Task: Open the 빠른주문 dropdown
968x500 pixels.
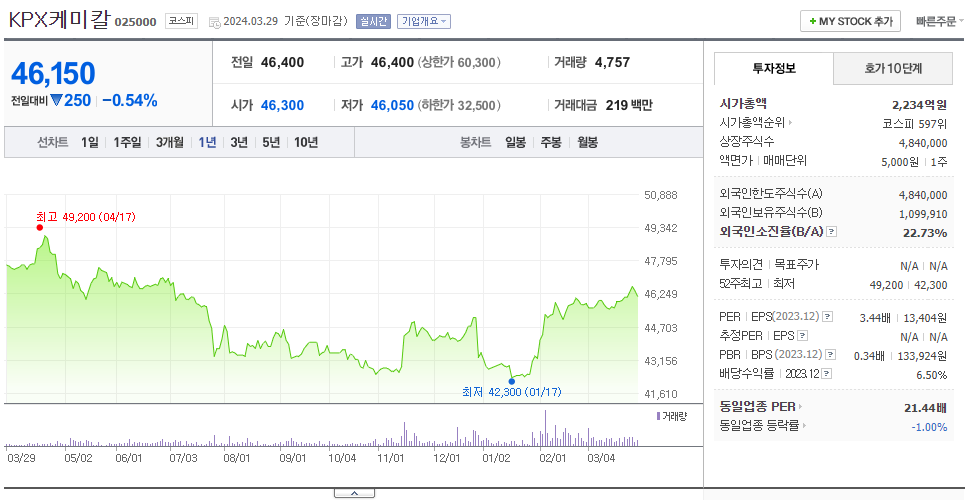Action: click(940, 22)
